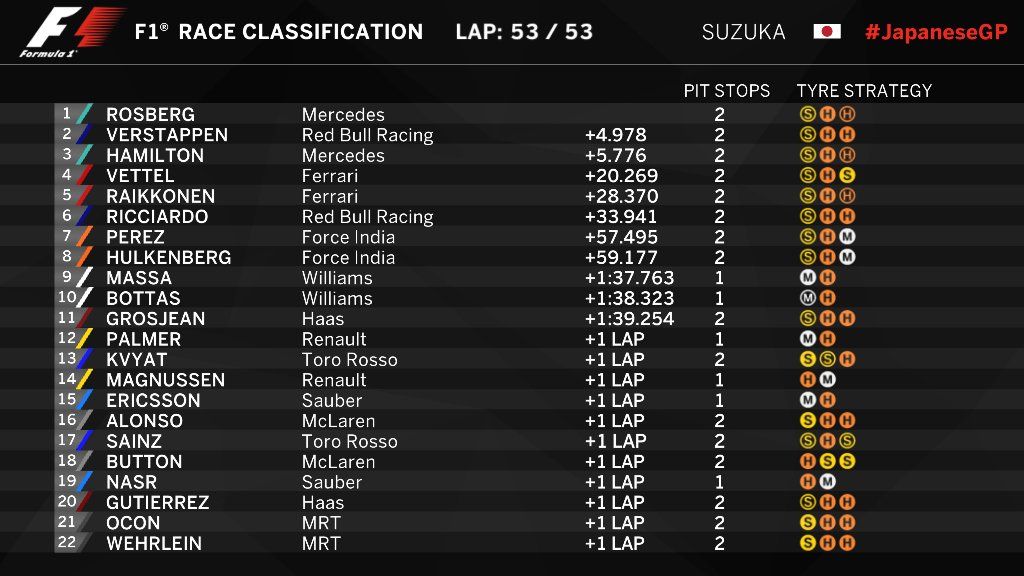Select the VERSTAPPEN driver row name
Viewport: 1024px width, 576px height.
tap(167, 135)
